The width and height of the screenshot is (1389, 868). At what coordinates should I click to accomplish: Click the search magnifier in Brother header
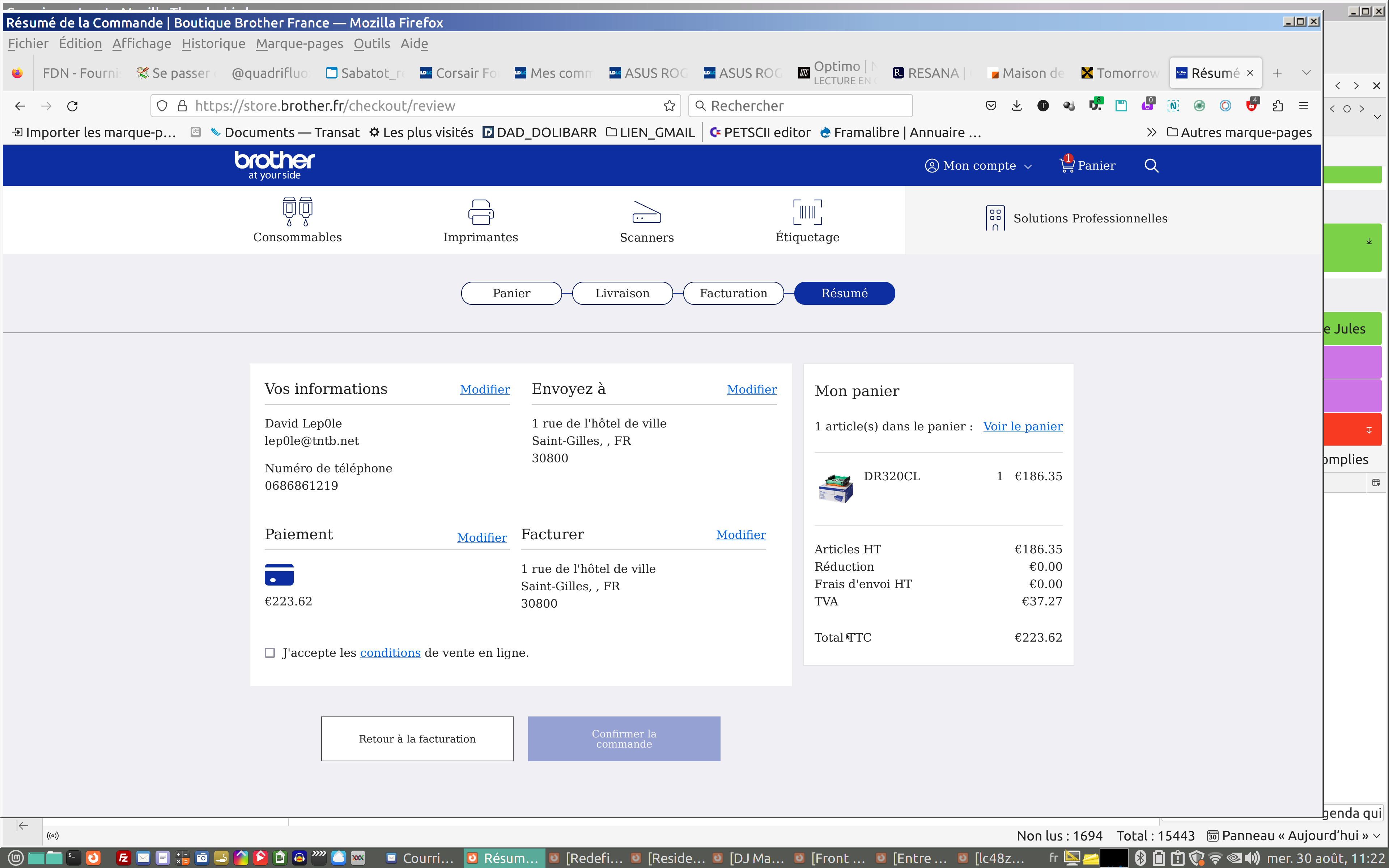(1151, 166)
